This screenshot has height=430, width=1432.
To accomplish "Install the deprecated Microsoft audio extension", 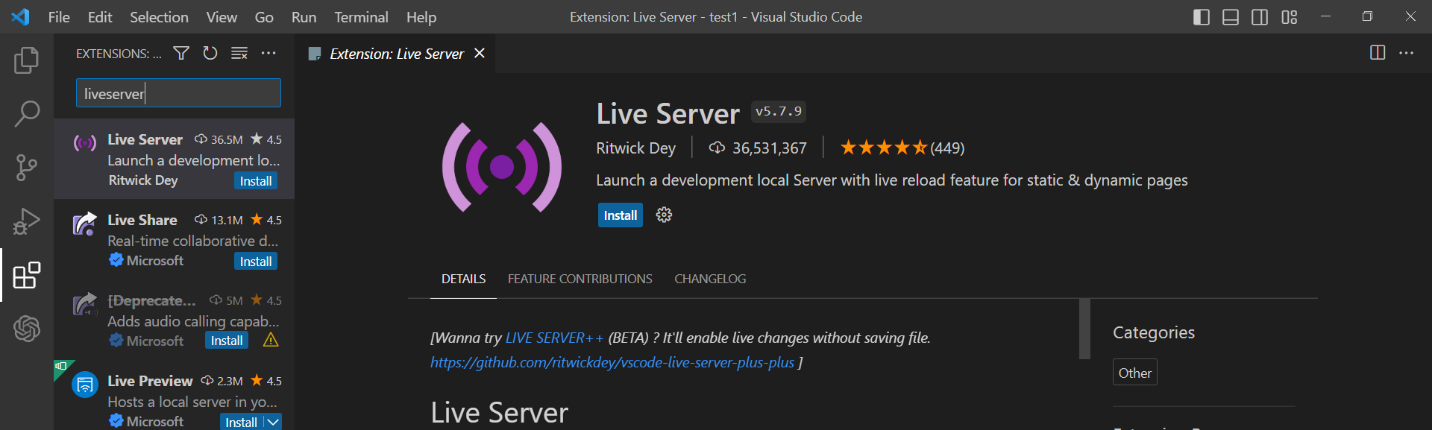I will [227, 341].
